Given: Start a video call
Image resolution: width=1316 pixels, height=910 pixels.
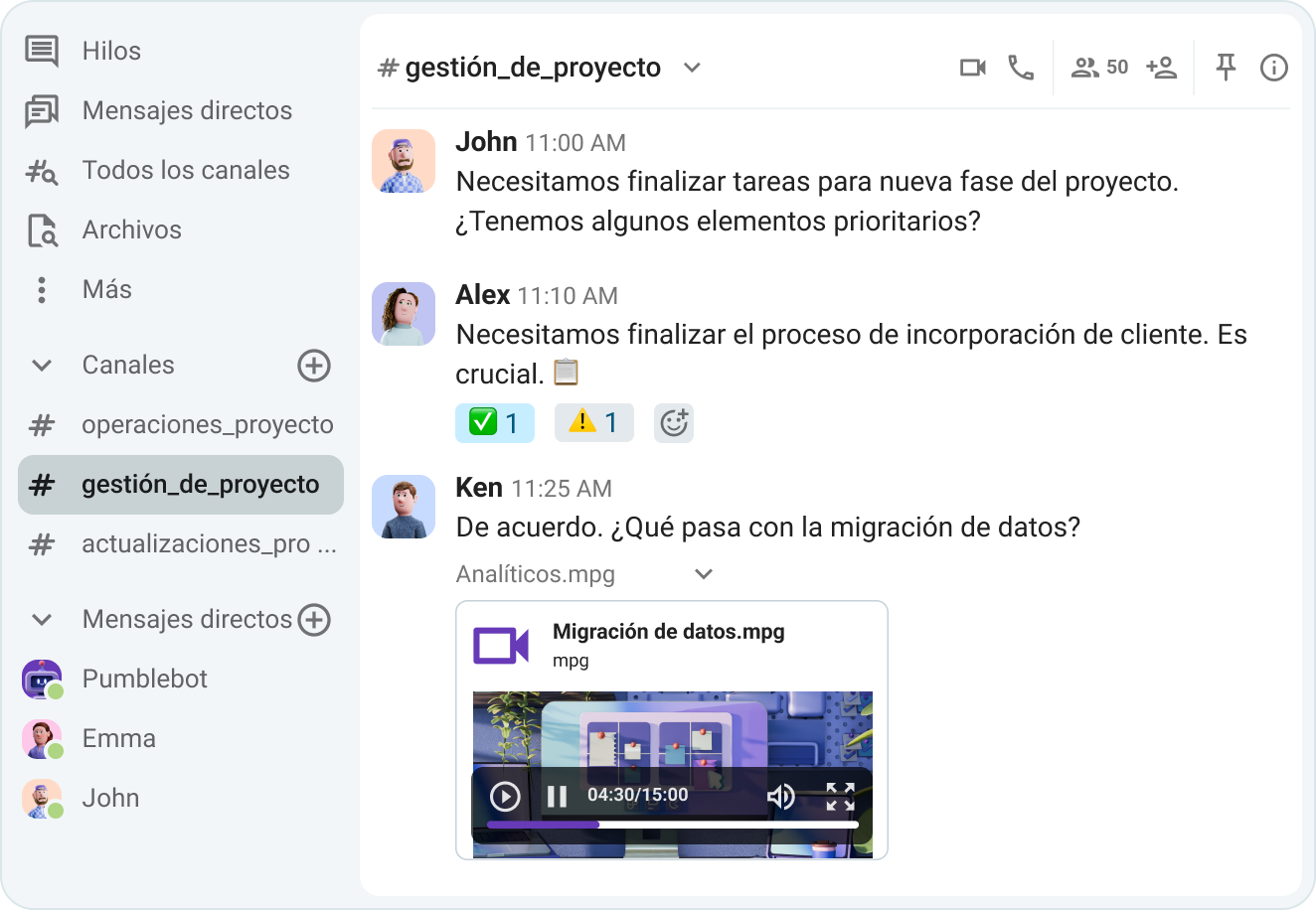Looking at the screenshot, I should pyautogui.click(x=971, y=68).
